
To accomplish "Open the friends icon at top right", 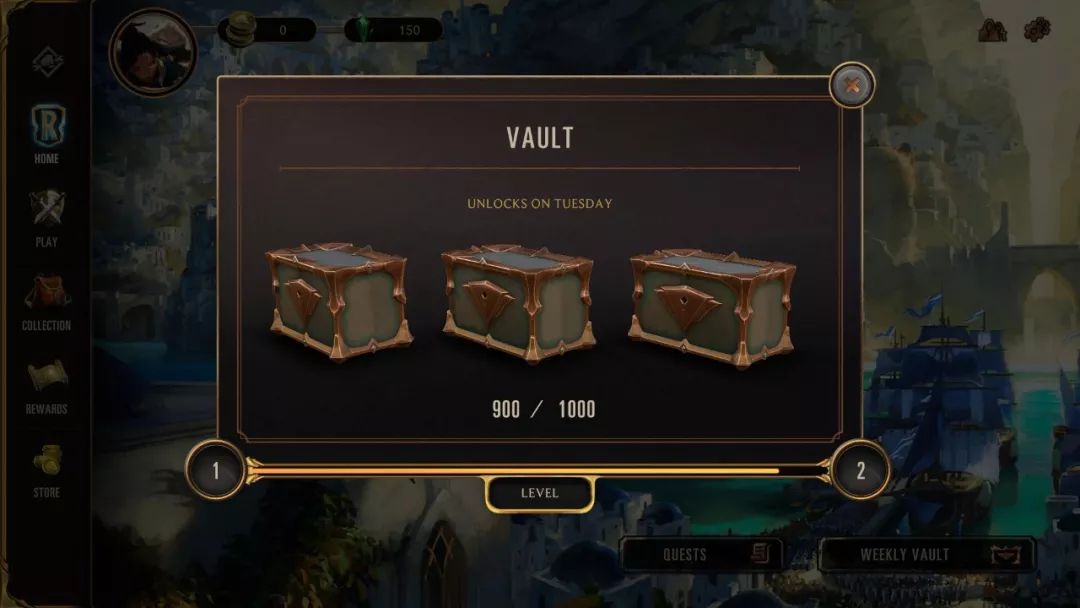I will point(992,30).
